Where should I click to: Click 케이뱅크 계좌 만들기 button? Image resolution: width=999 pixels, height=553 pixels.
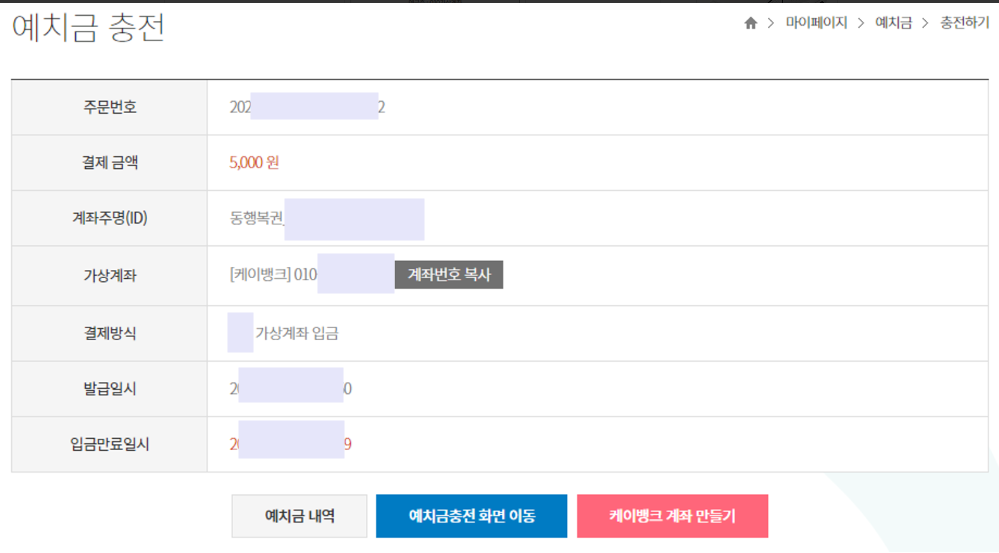(672, 516)
